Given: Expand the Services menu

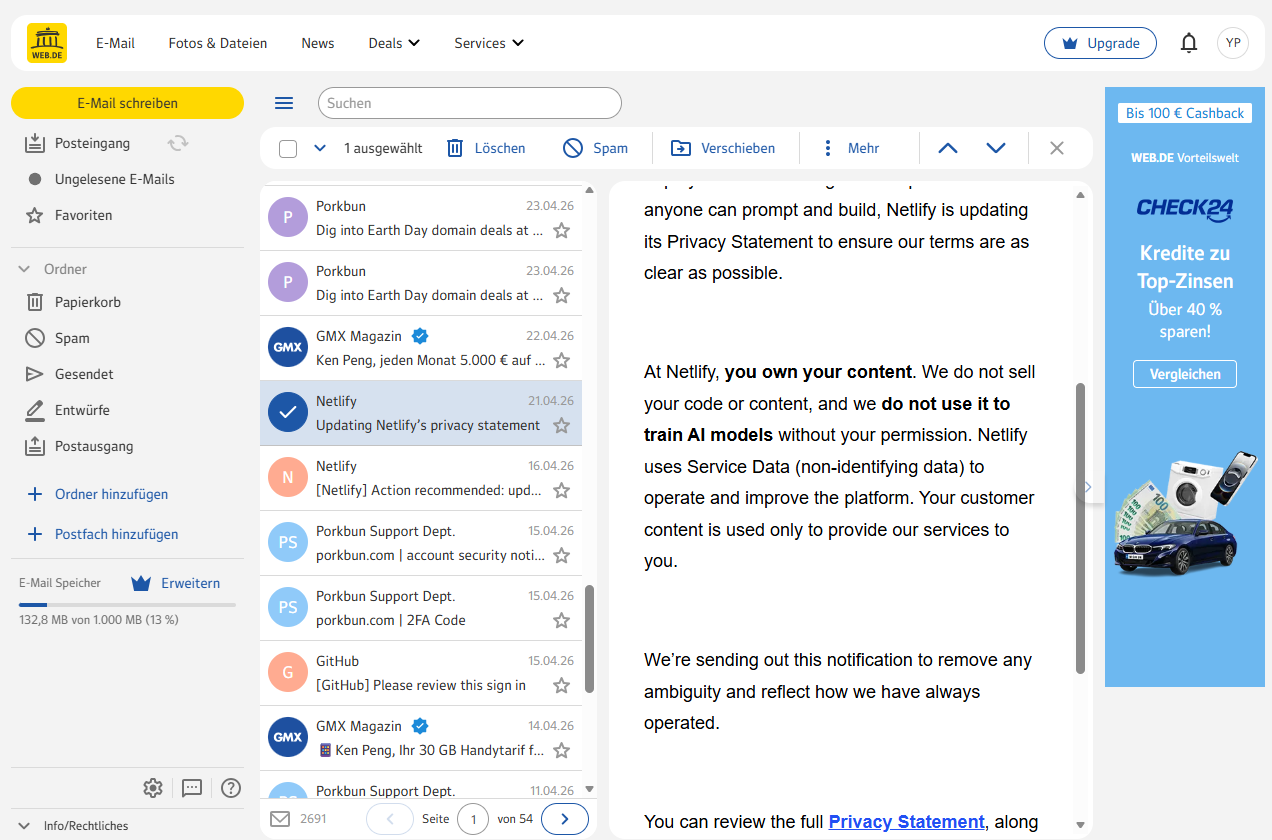Looking at the screenshot, I should [489, 43].
